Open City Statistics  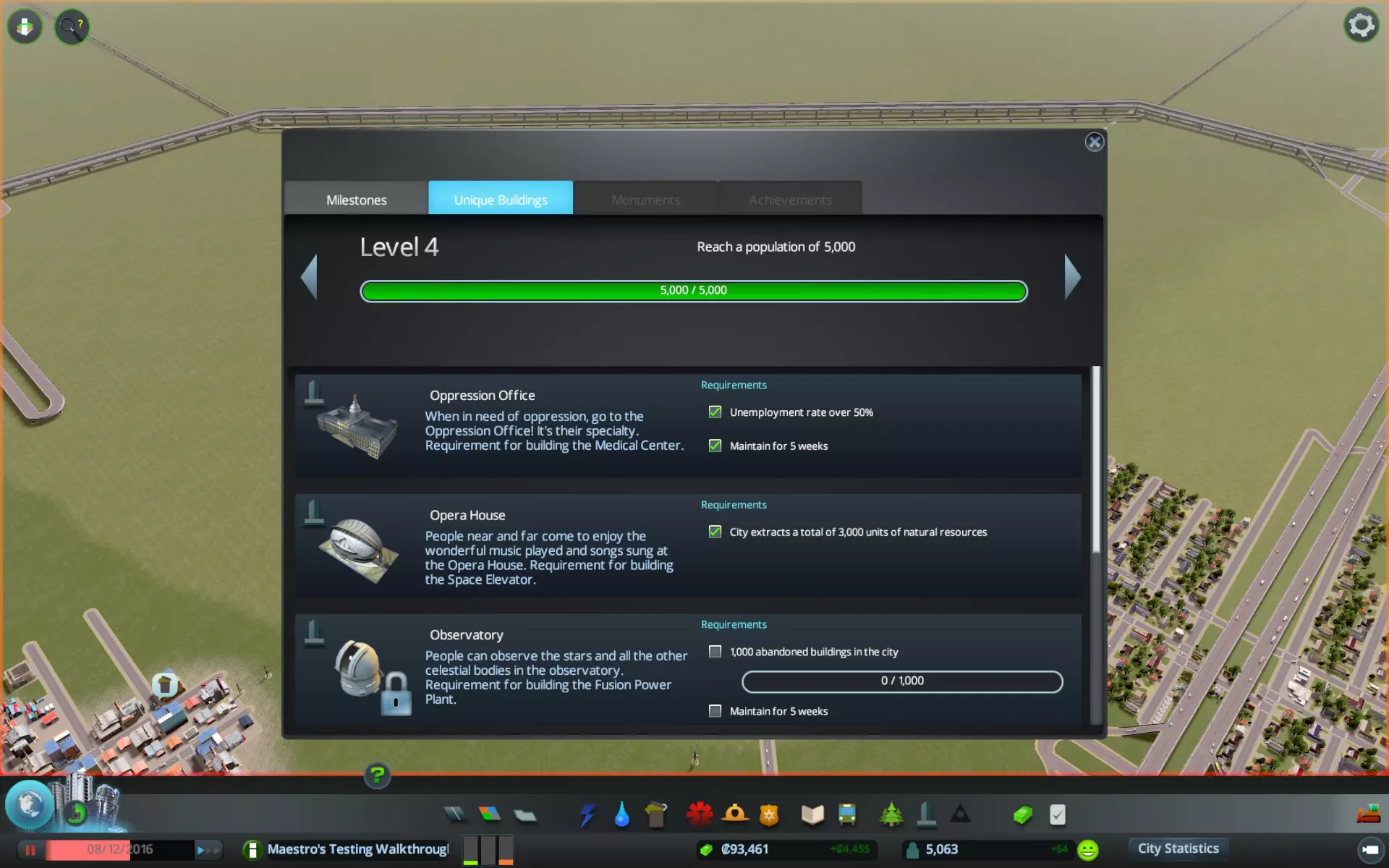1178,848
